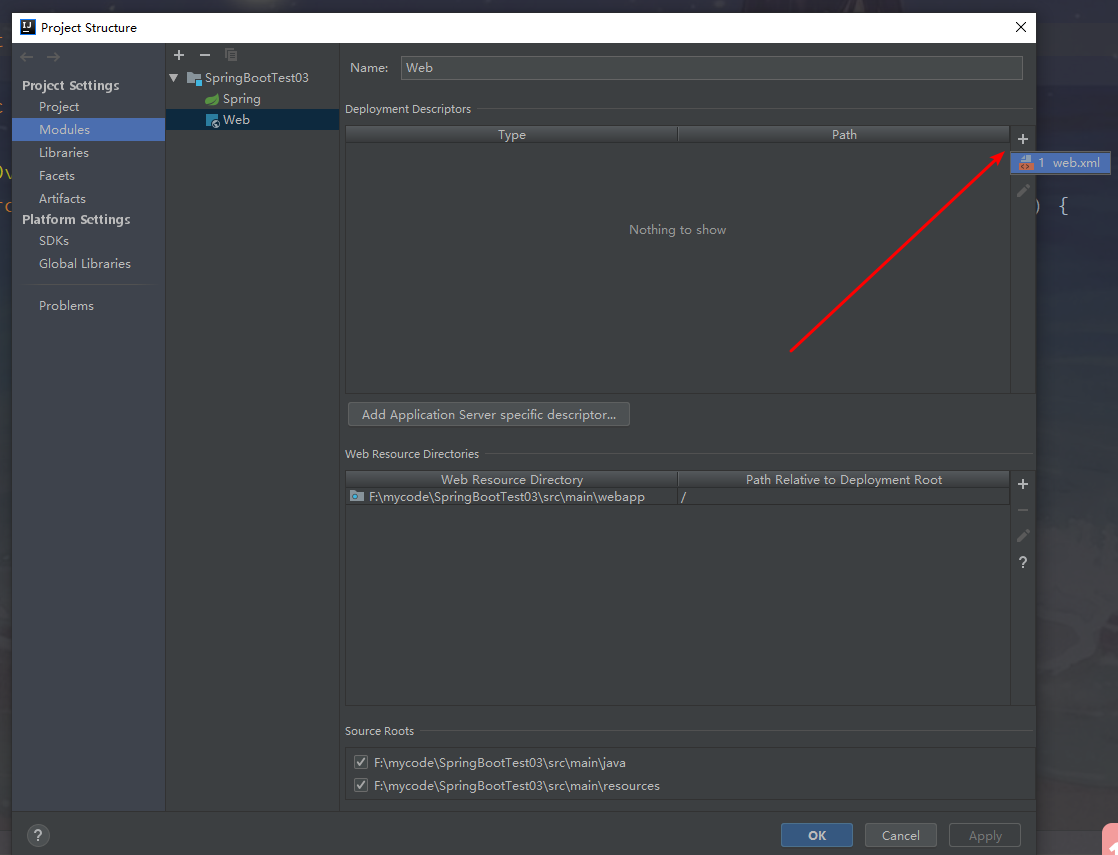This screenshot has width=1118, height=855.
Task: Click the edit deployment descriptor pencil
Action: click(x=1023, y=190)
